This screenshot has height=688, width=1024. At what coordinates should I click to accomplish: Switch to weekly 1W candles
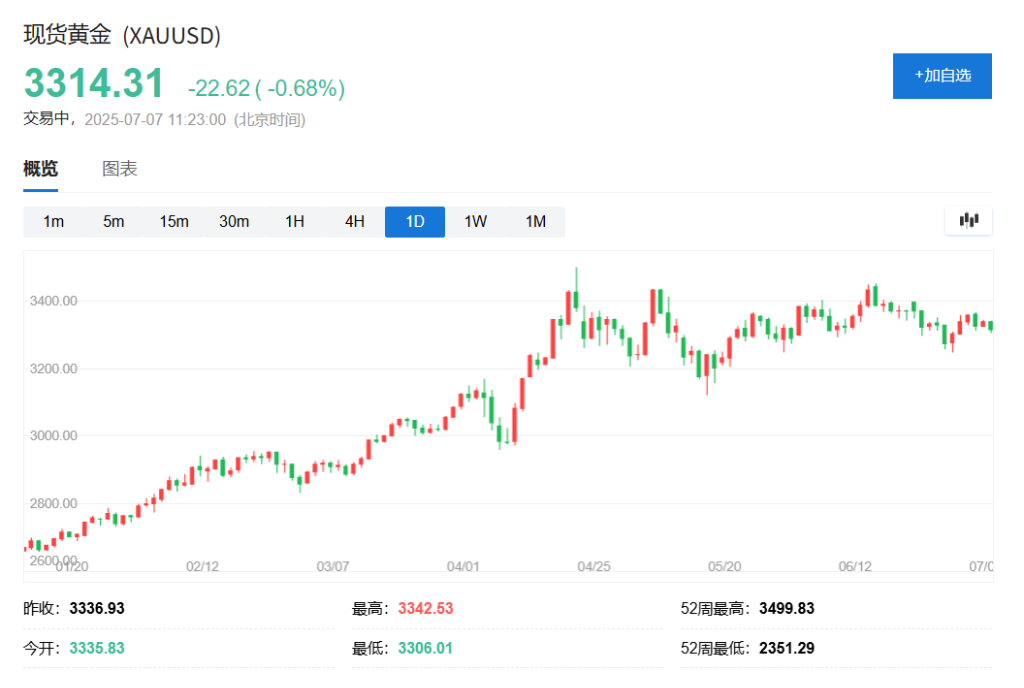[x=475, y=222]
